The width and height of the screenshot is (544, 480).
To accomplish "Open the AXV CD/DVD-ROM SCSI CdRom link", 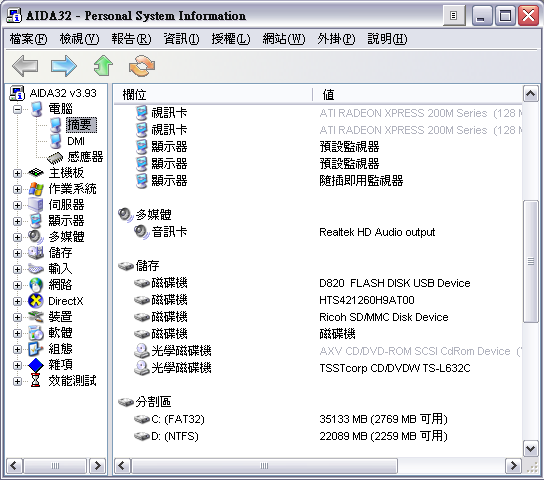I will click(421, 351).
